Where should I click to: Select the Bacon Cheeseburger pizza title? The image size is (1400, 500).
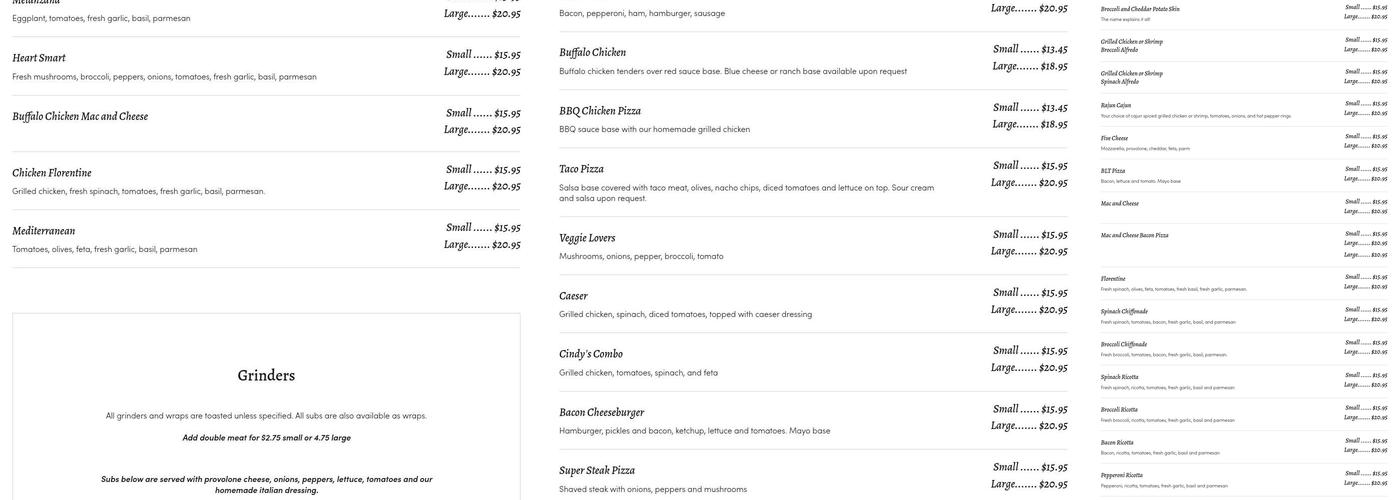601,412
